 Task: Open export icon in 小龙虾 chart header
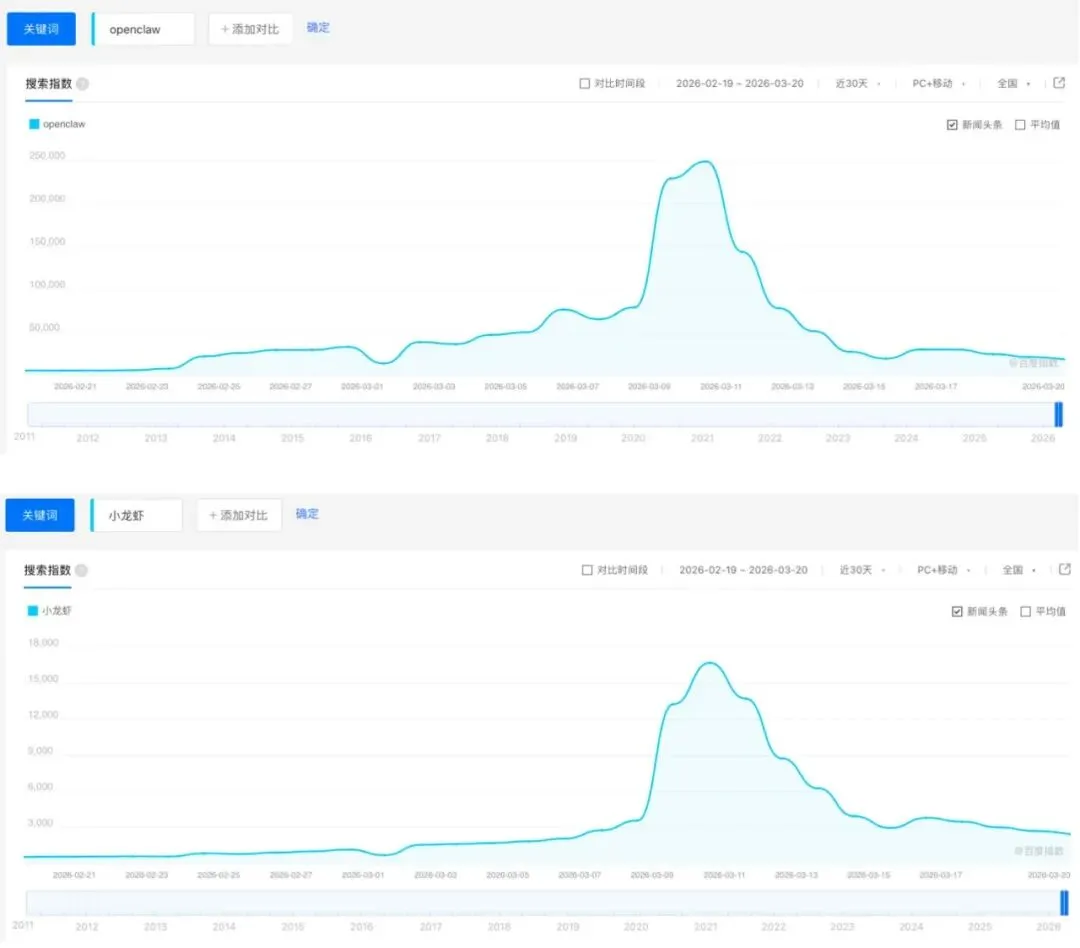(x=1064, y=569)
